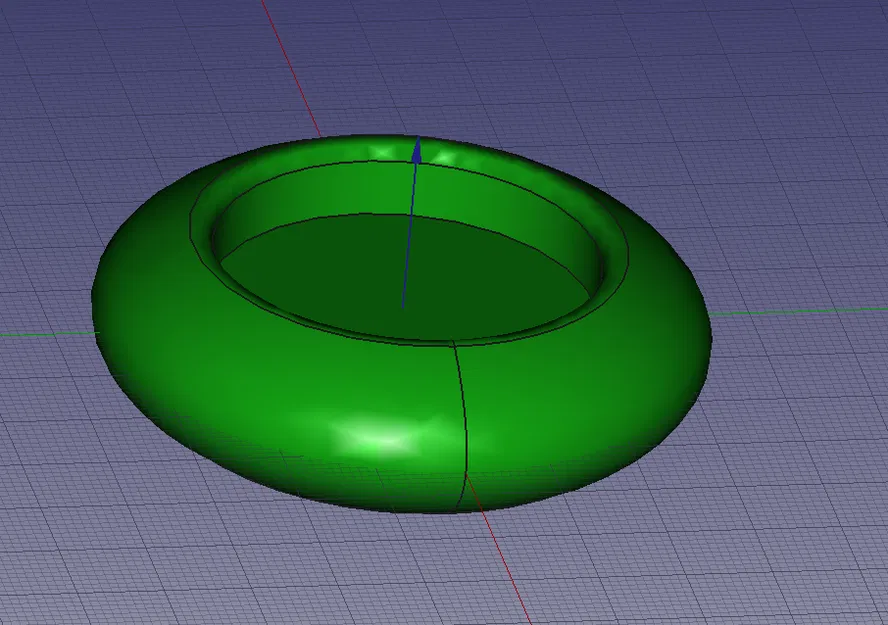Click the blue Z-axis arrow

[x=411, y=222]
